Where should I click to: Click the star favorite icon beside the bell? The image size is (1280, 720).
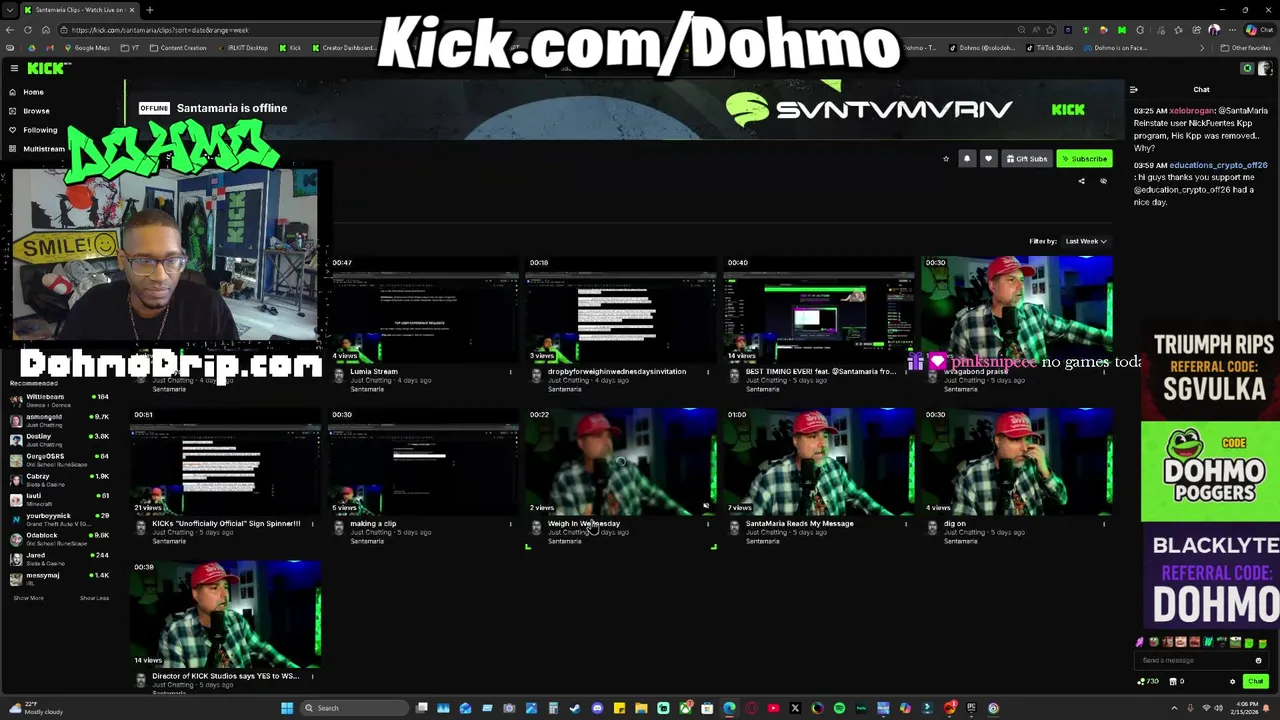946,159
